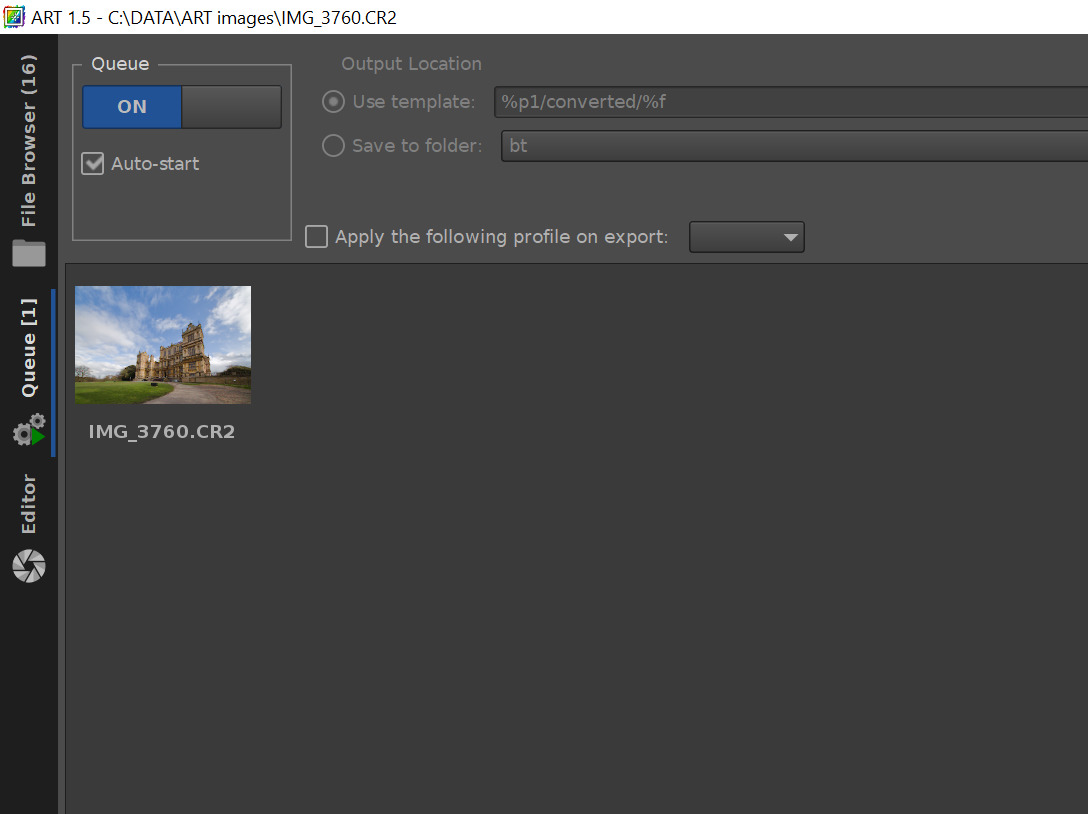
Task: Click the blue ON half of Queue switch
Action: pos(132,107)
